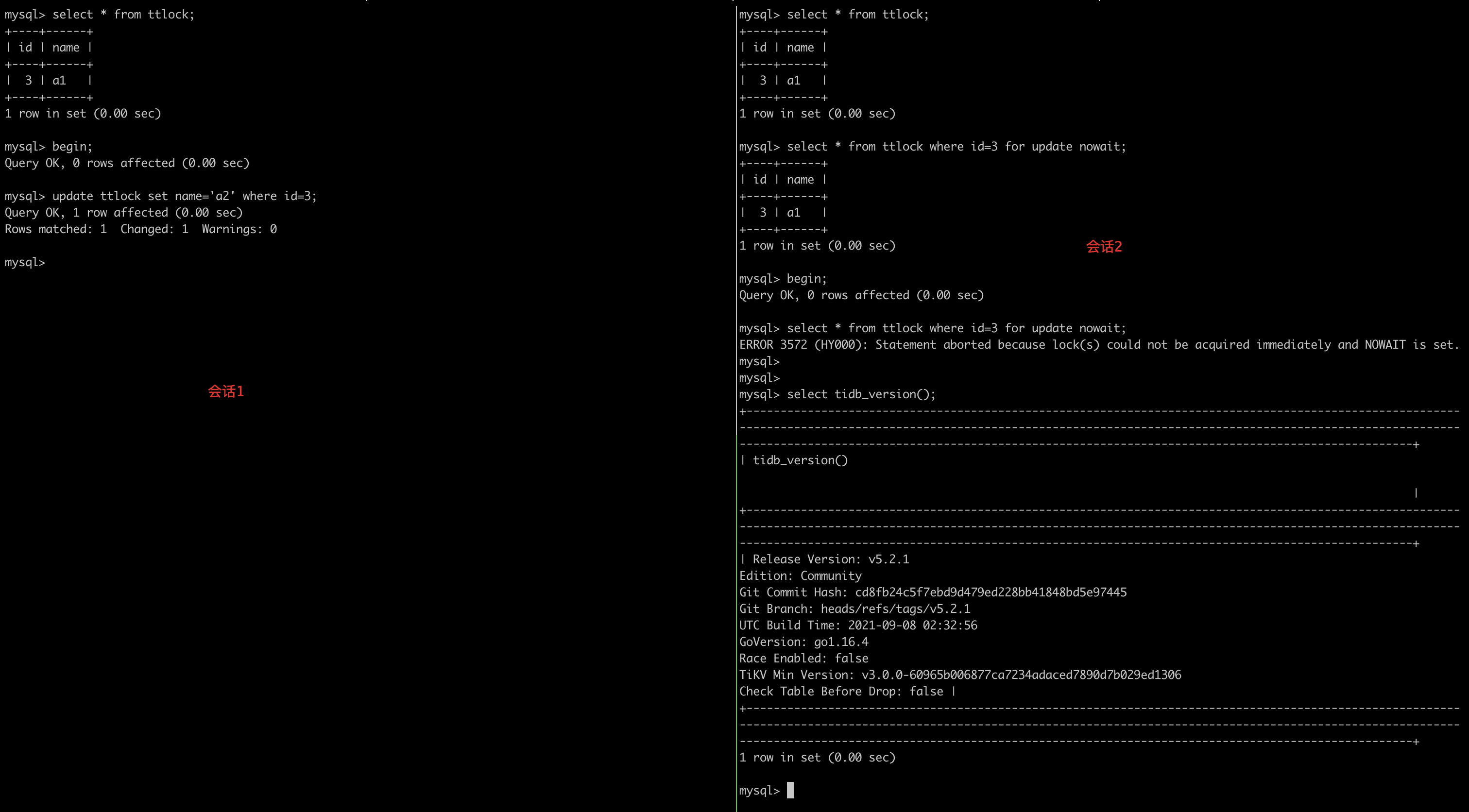The height and width of the screenshot is (812, 1469).
Task: Click the tidb_version() column header
Action: 800,460
